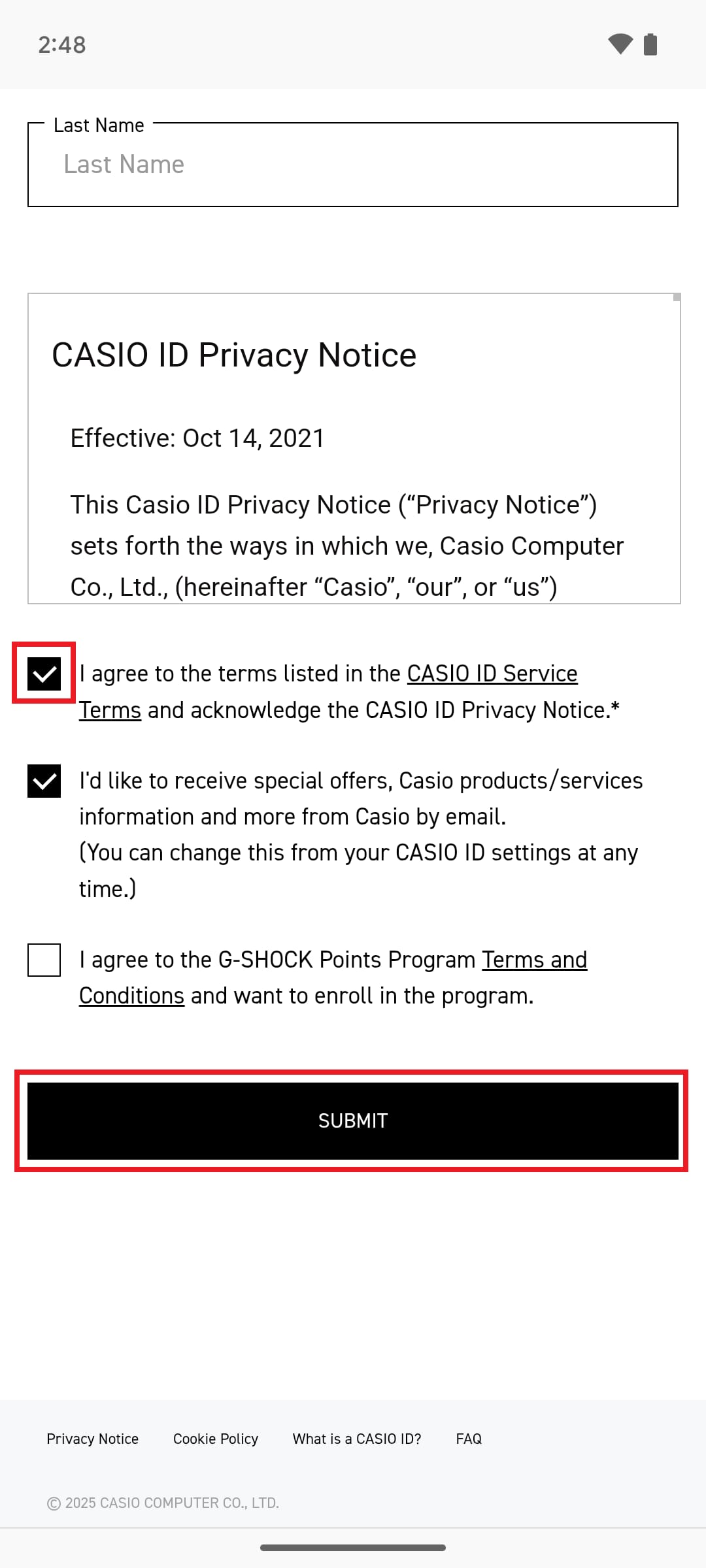
Task: Open the Cookie Policy footer link
Action: pyautogui.click(x=216, y=1439)
